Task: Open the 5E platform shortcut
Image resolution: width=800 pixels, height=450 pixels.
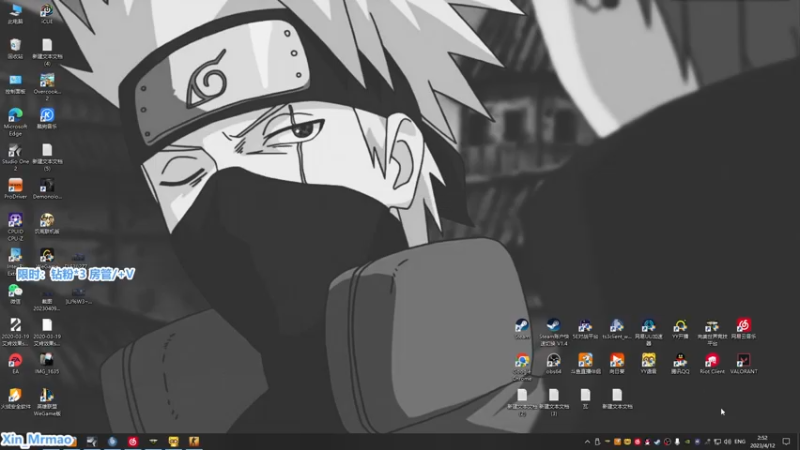Action: click(x=585, y=329)
